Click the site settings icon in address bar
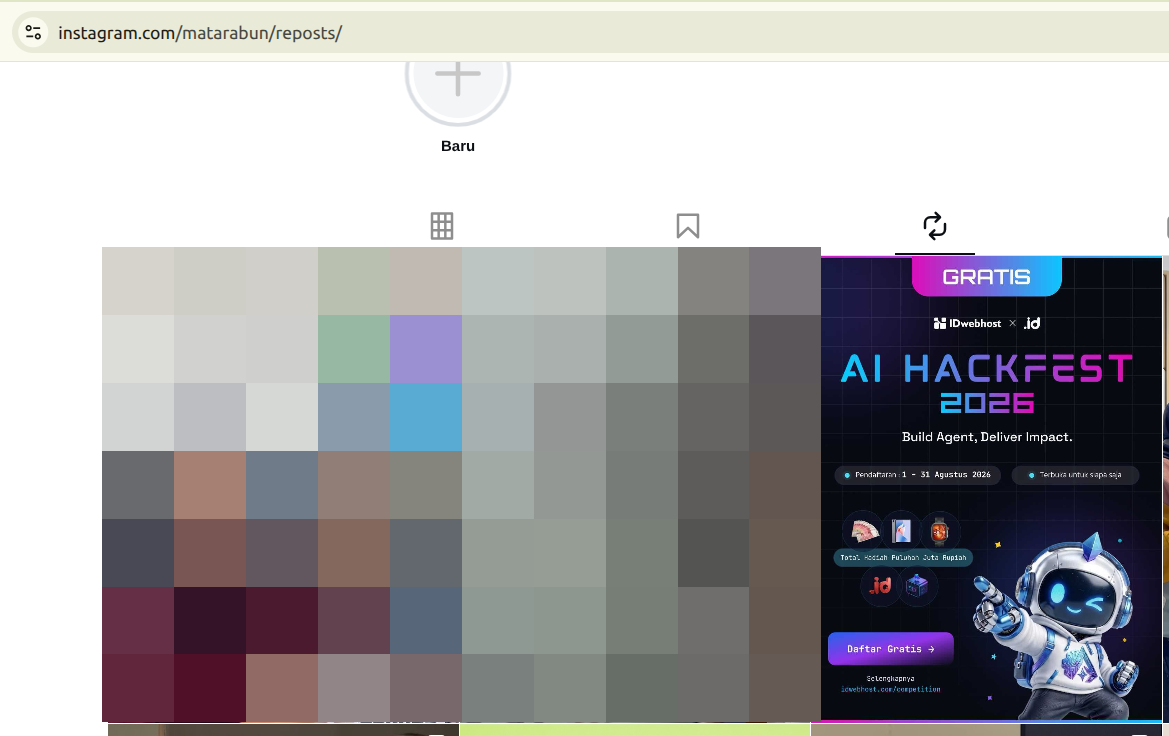Image resolution: width=1169 pixels, height=736 pixels. click(x=34, y=33)
